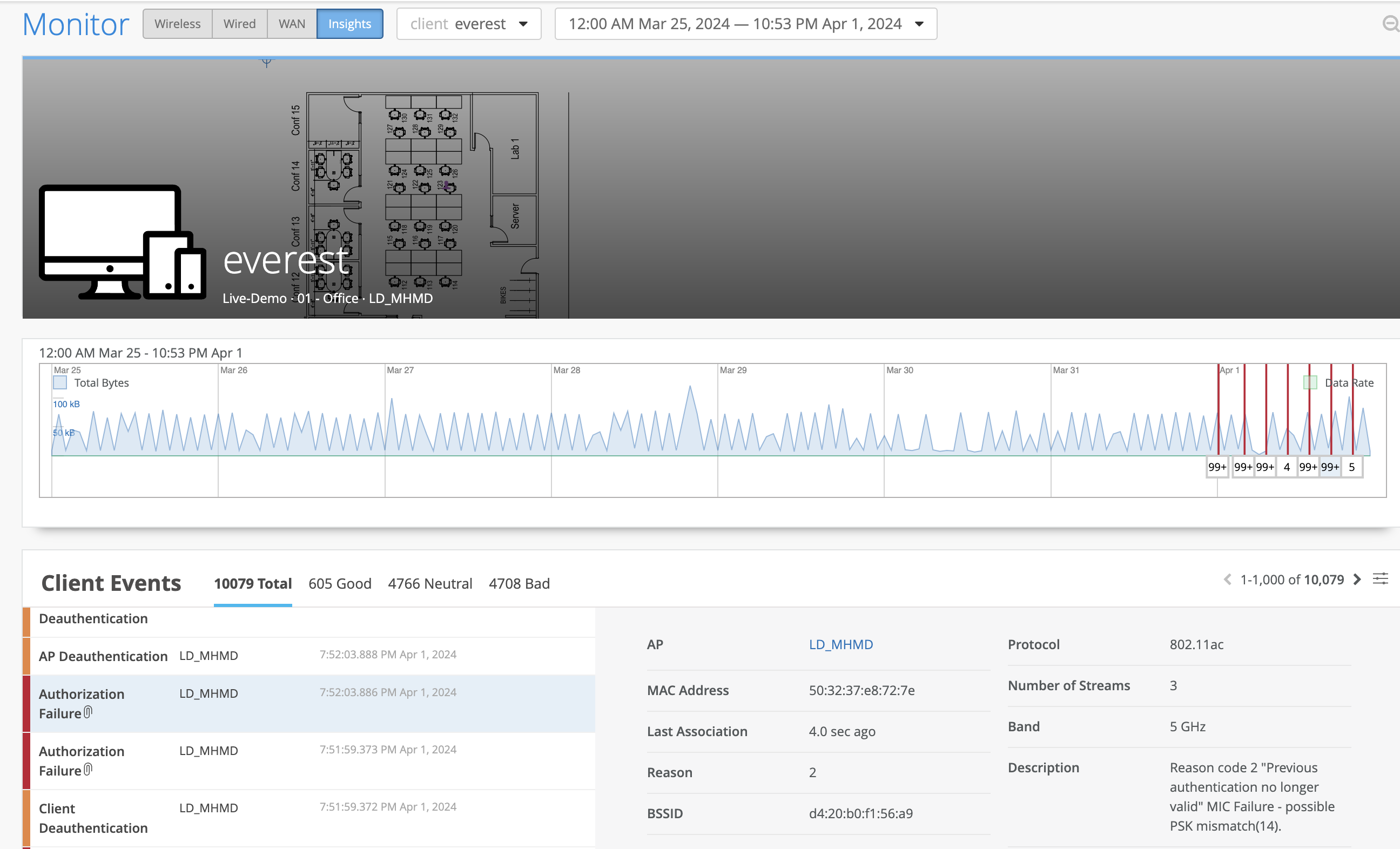The width and height of the screenshot is (1400, 849).
Task: Click the zoom out magnifier icon
Action: 1390,24
